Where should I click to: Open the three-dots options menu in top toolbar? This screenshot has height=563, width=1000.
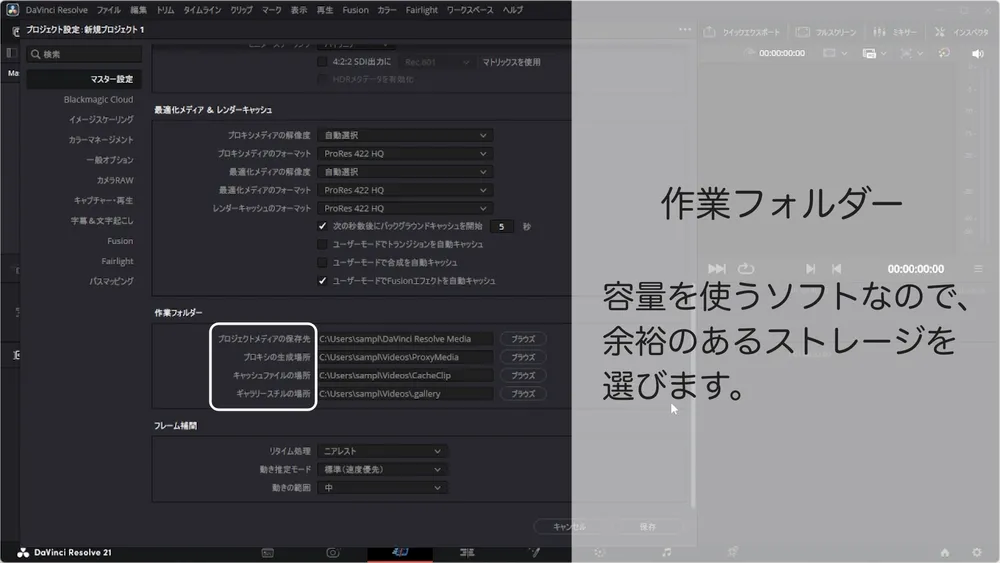[685, 29]
